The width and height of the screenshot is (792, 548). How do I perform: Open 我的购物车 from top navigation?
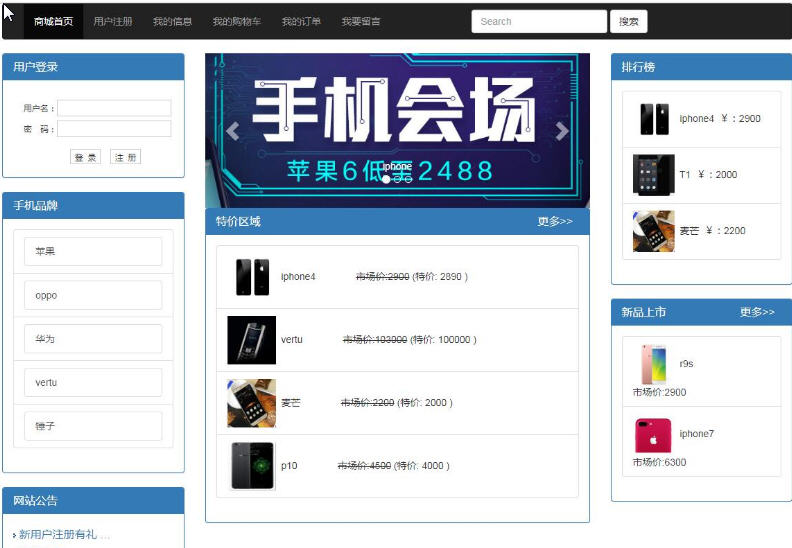[236, 21]
